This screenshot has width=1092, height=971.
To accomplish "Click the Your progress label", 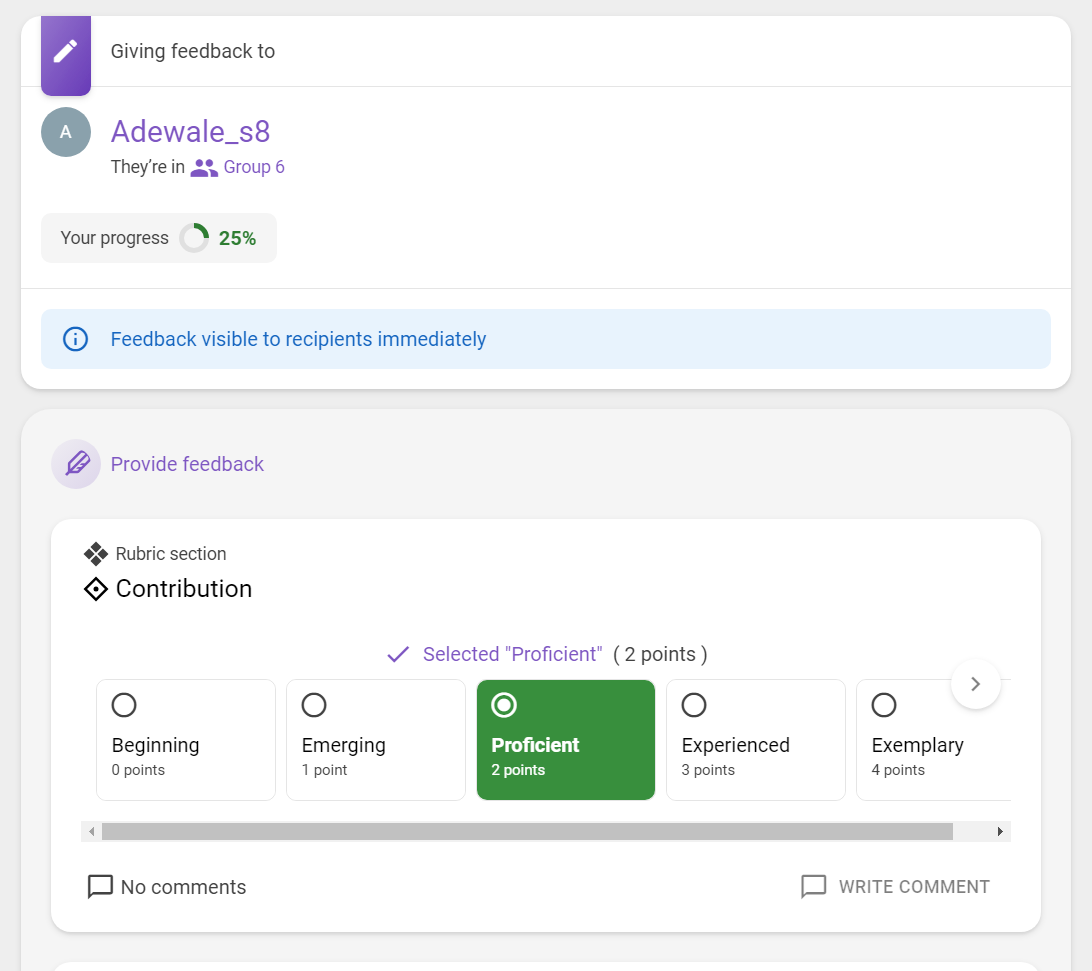I will [x=114, y=238].
